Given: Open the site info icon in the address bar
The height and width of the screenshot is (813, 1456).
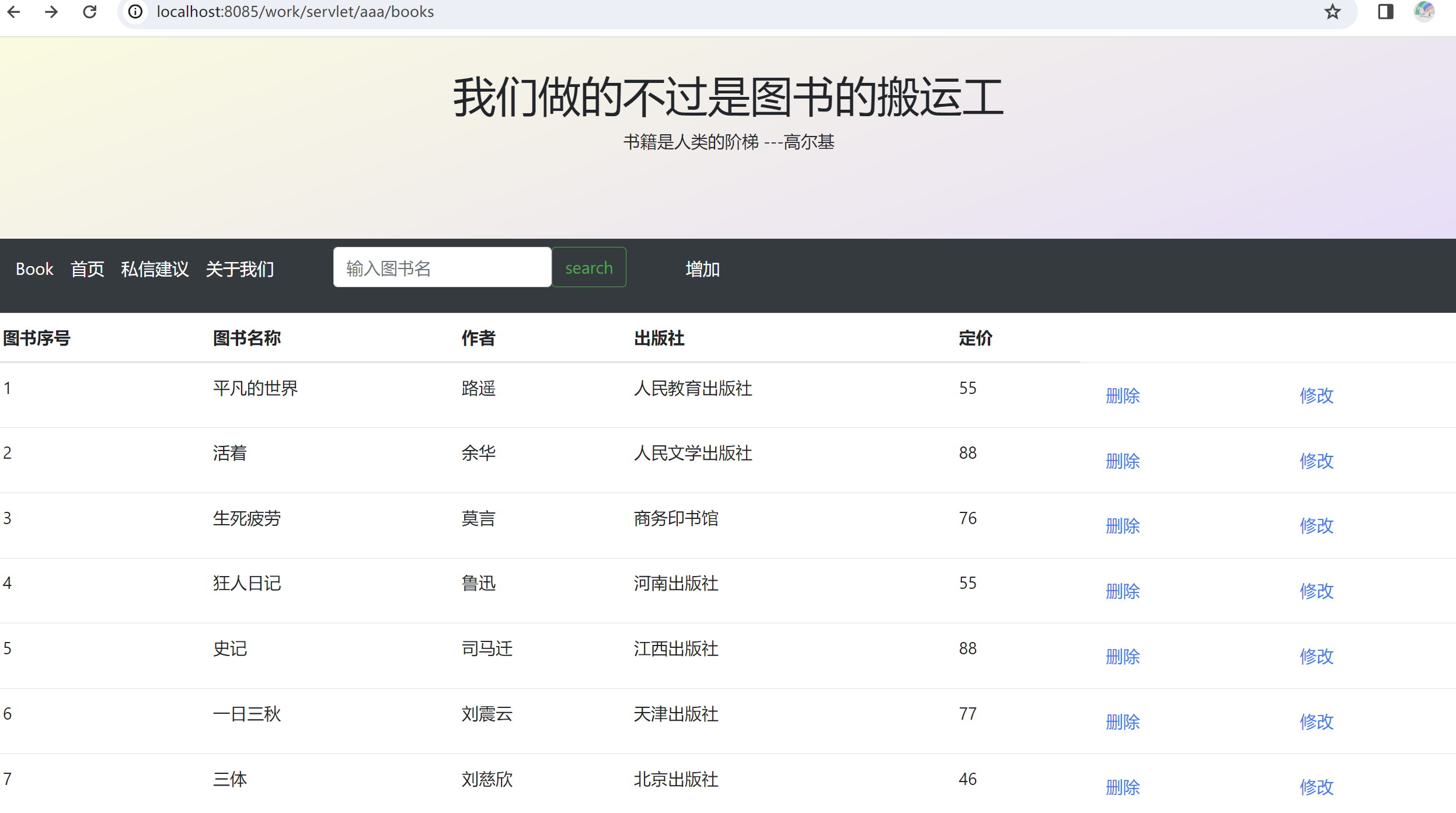Looking at the screenshot, I should tap(135, 12).
